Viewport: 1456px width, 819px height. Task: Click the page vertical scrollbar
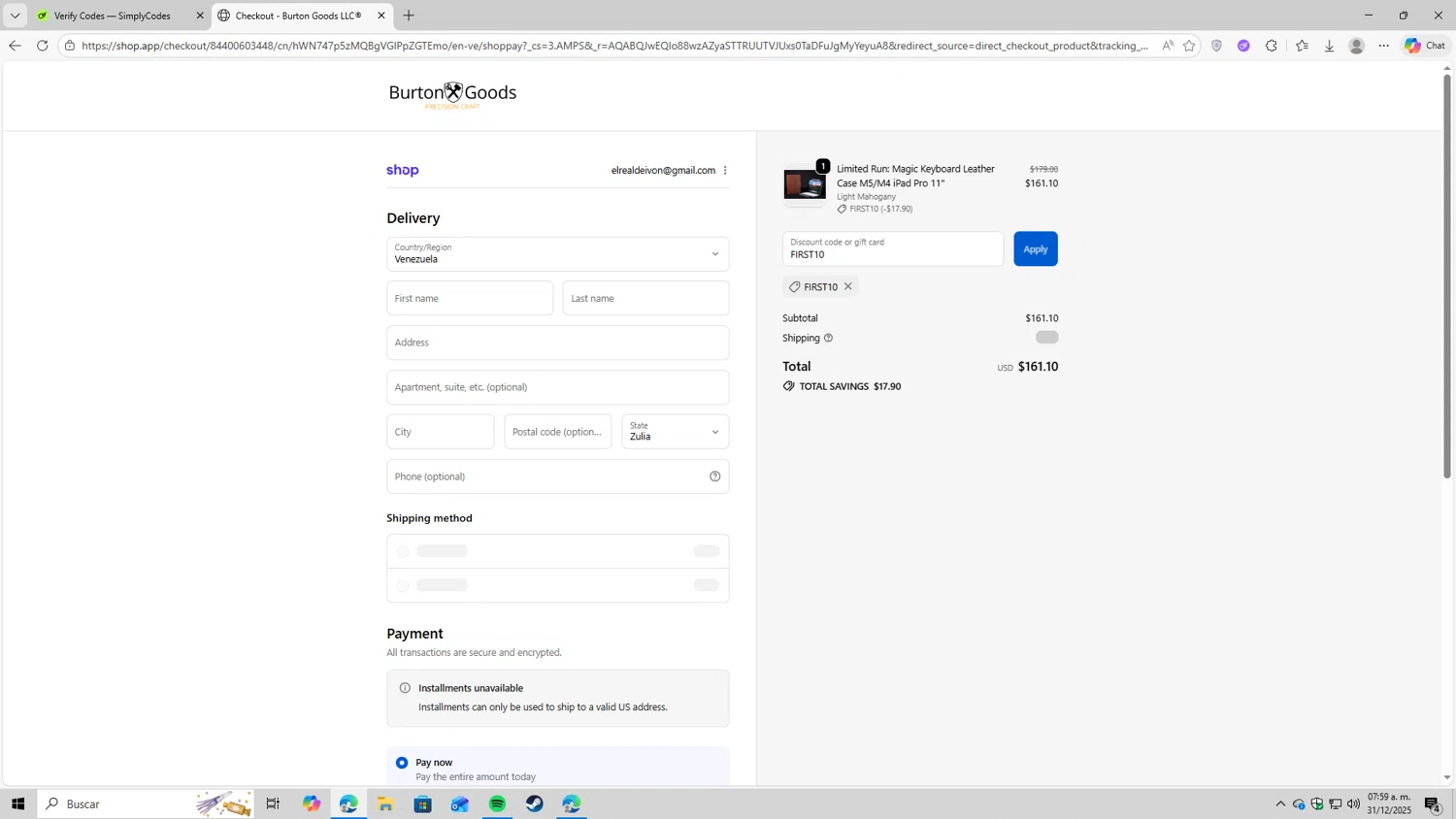pos(1447,277)
